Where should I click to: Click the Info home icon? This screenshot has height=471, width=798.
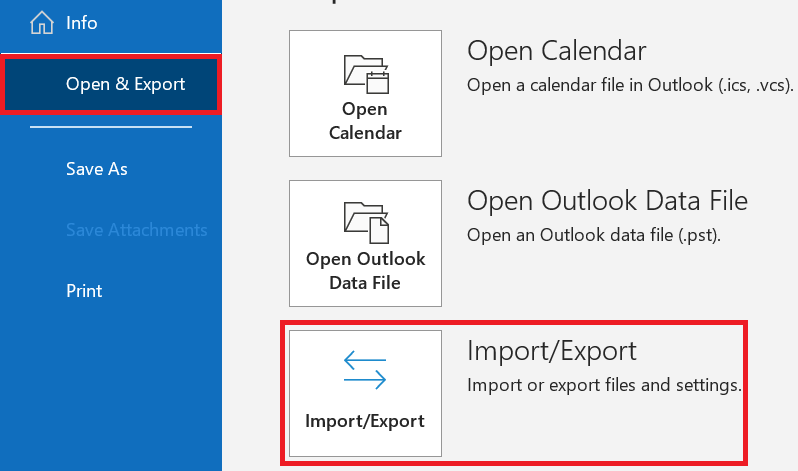click(x=42, y=22)
